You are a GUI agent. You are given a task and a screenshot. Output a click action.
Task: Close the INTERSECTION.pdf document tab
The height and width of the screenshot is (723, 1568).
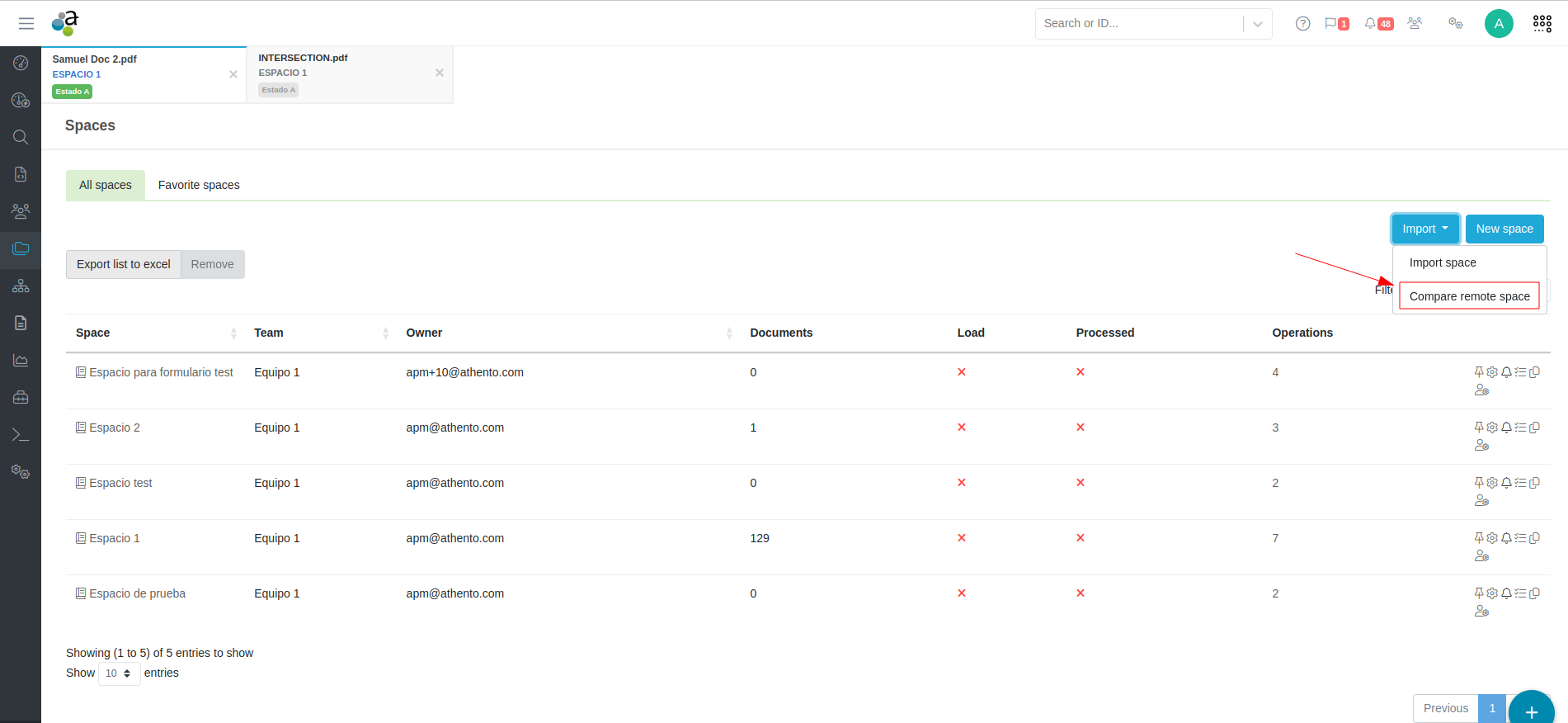tap(440, 73)
